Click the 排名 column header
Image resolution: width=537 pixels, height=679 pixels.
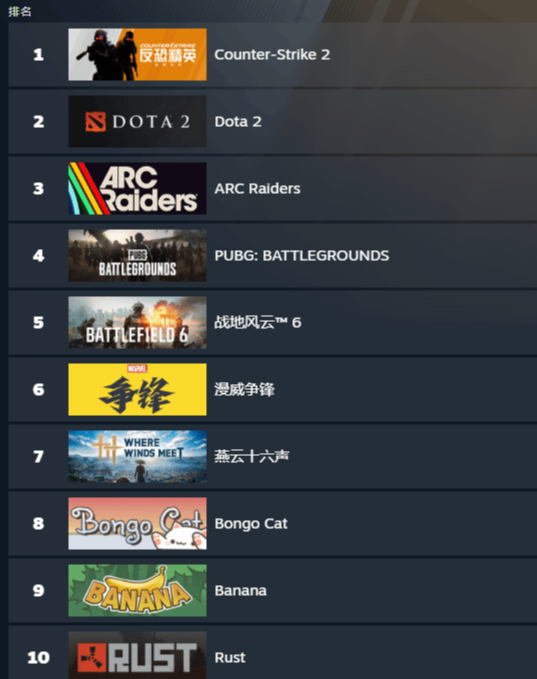20,11
